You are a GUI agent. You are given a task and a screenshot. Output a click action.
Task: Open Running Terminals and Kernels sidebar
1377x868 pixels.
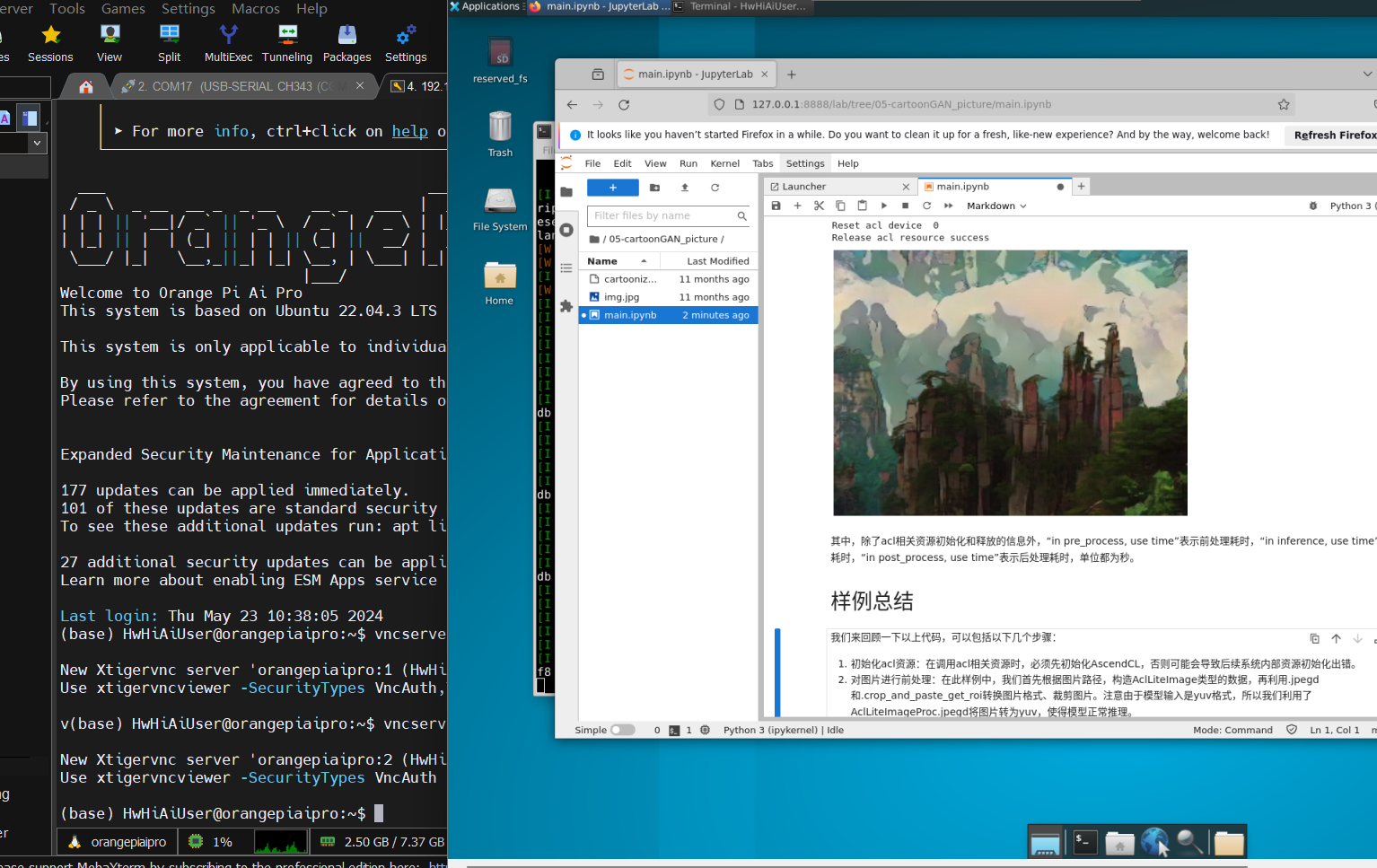[566, 230]
